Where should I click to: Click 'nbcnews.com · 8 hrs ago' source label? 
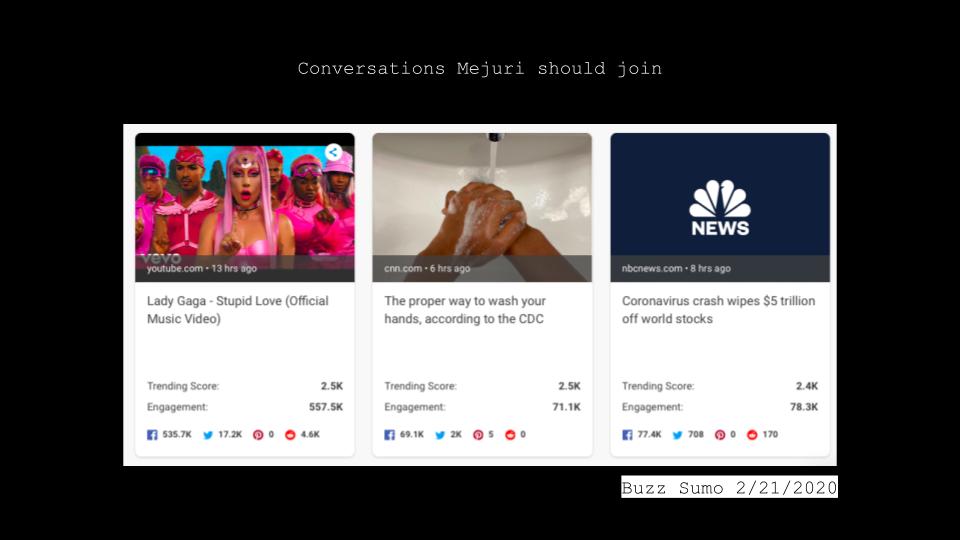[676, 268]
